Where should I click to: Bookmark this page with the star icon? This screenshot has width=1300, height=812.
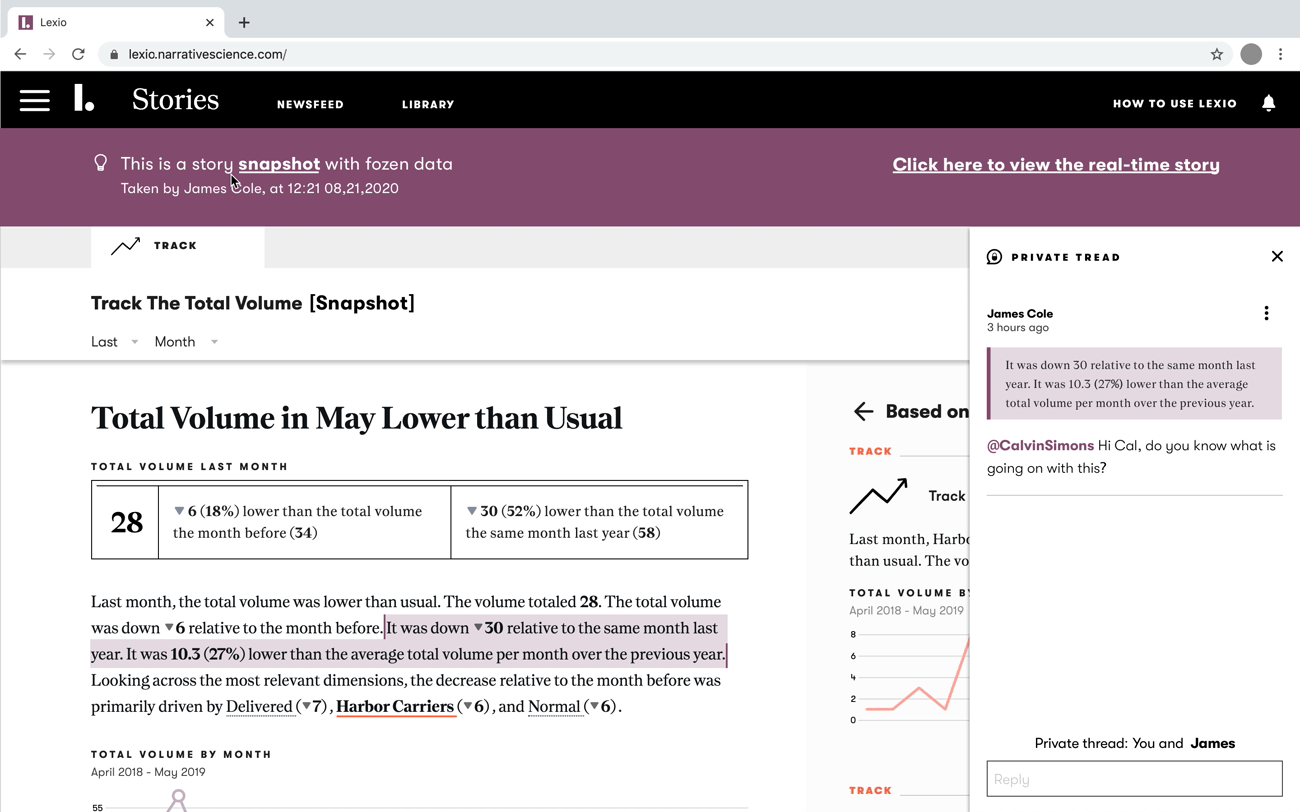tap(1216, 54)
